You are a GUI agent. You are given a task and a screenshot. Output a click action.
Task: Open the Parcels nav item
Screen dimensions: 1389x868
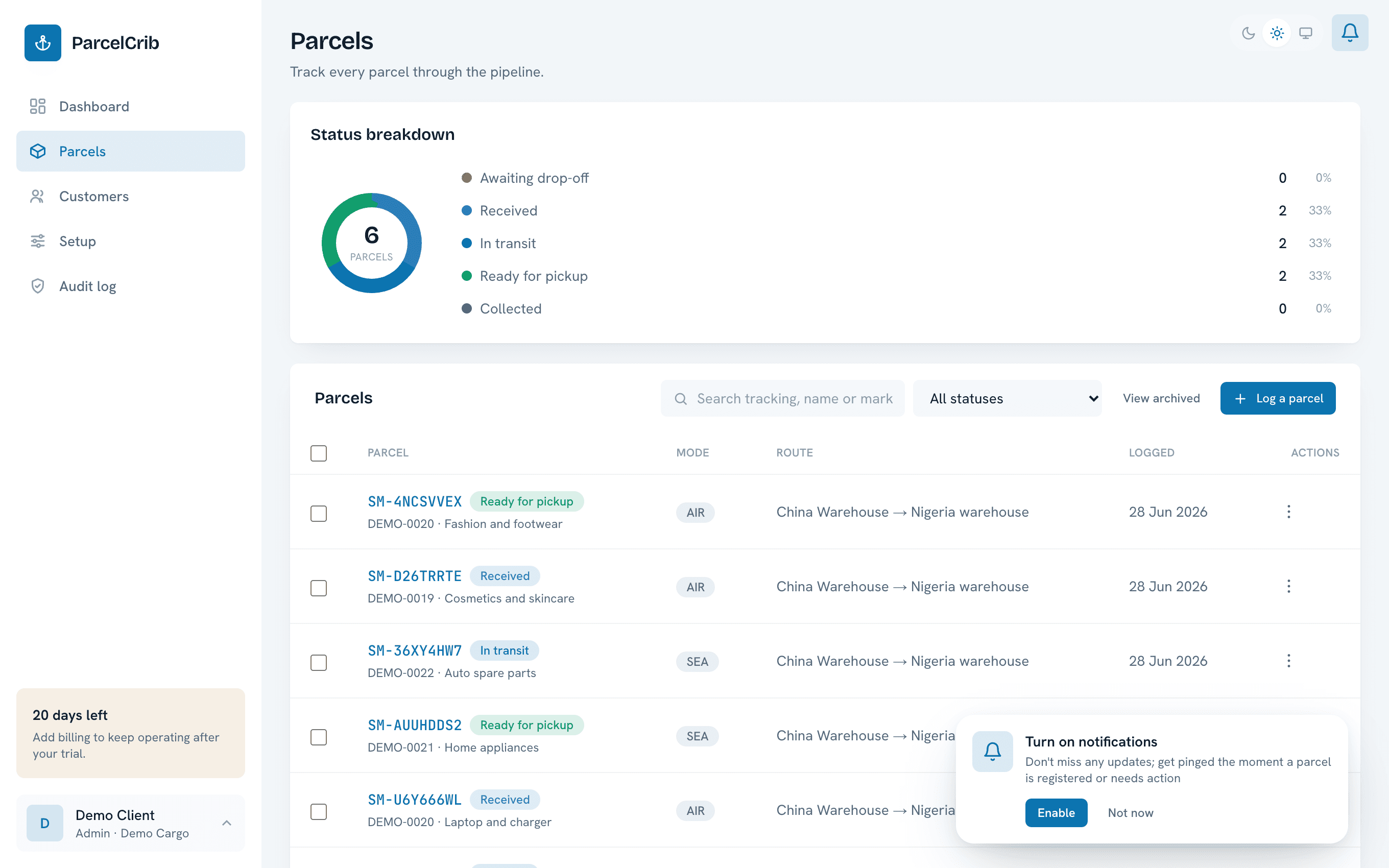(x=130, y=151)
